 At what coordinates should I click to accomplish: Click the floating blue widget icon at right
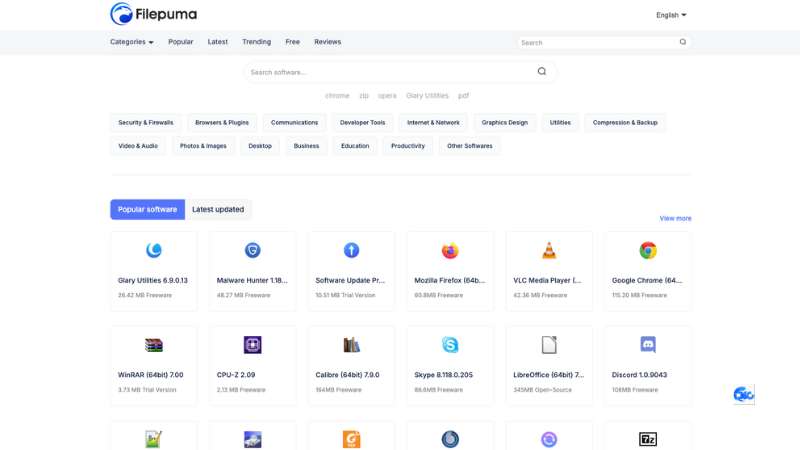(x=744, y=394)
